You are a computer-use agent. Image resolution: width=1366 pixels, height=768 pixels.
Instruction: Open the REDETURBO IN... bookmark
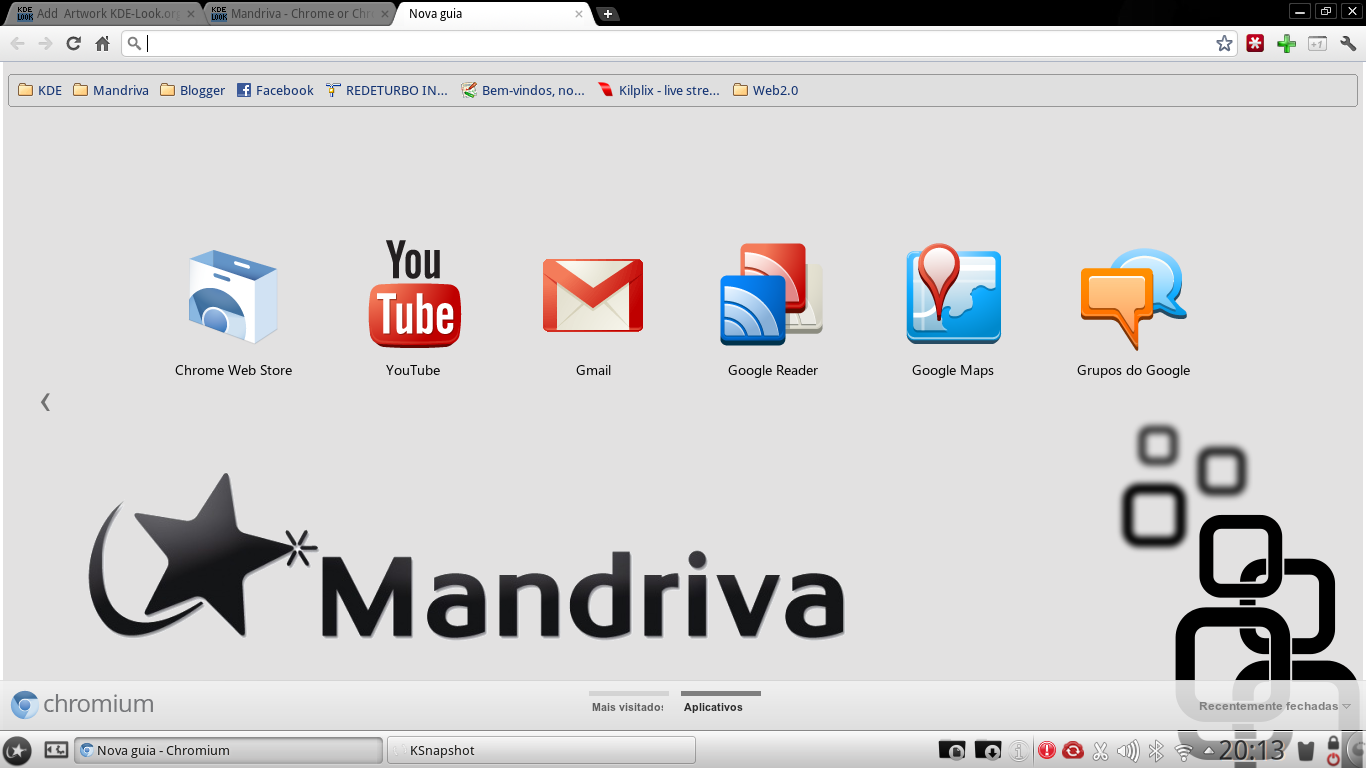point(387,90)
